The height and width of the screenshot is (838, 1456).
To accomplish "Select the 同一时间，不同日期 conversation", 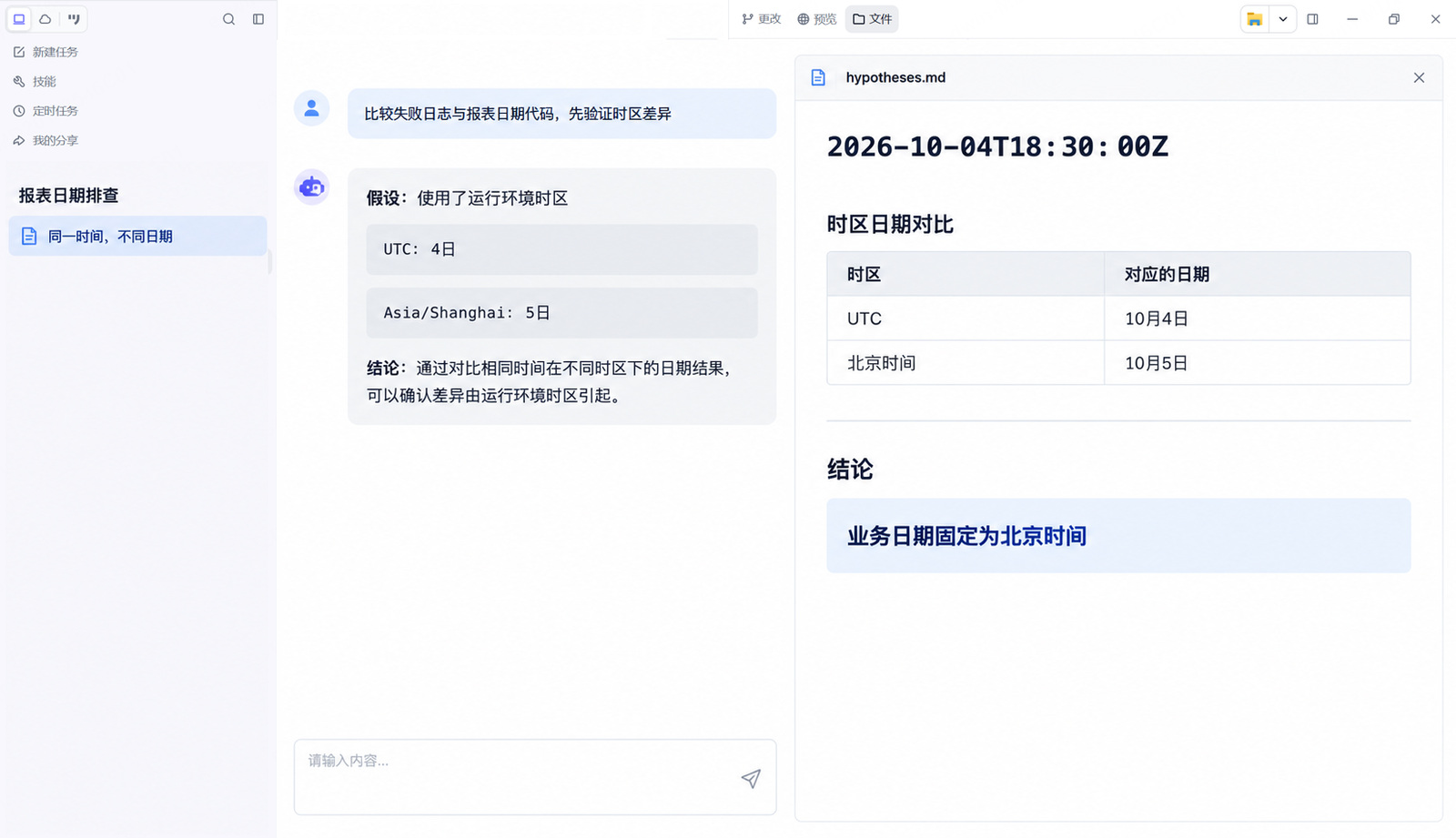I will pyautogui.click(x=137, y=236).
